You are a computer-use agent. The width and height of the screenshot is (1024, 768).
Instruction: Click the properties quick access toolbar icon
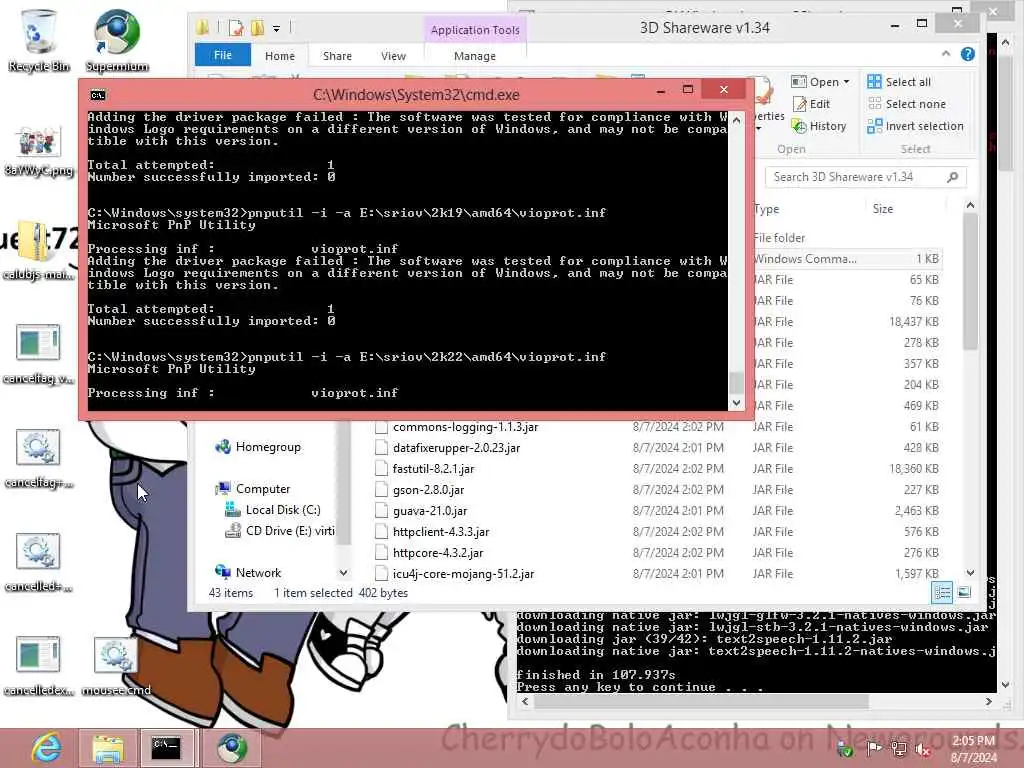point(236,28)
